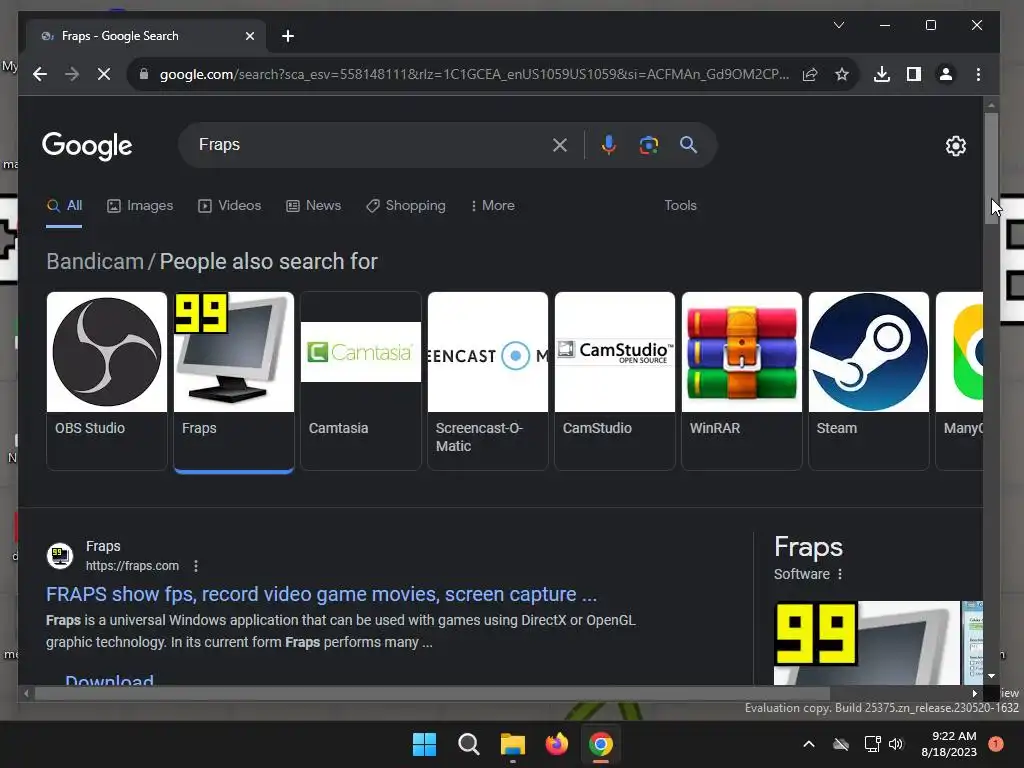Select the All results tab
Viewport: 1024px width, 768px height.
[x=64, y=206]
